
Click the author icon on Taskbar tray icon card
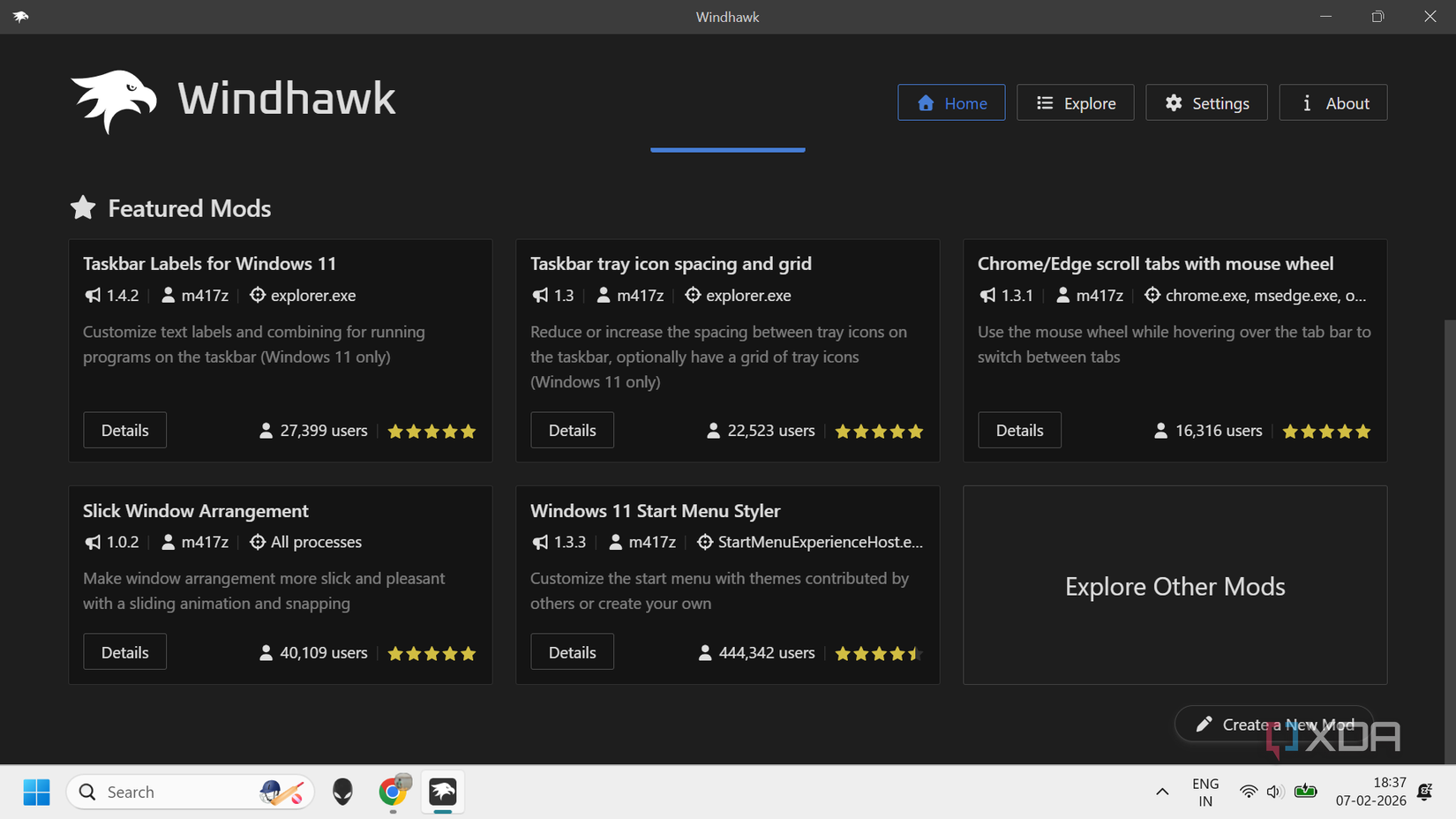604,295
